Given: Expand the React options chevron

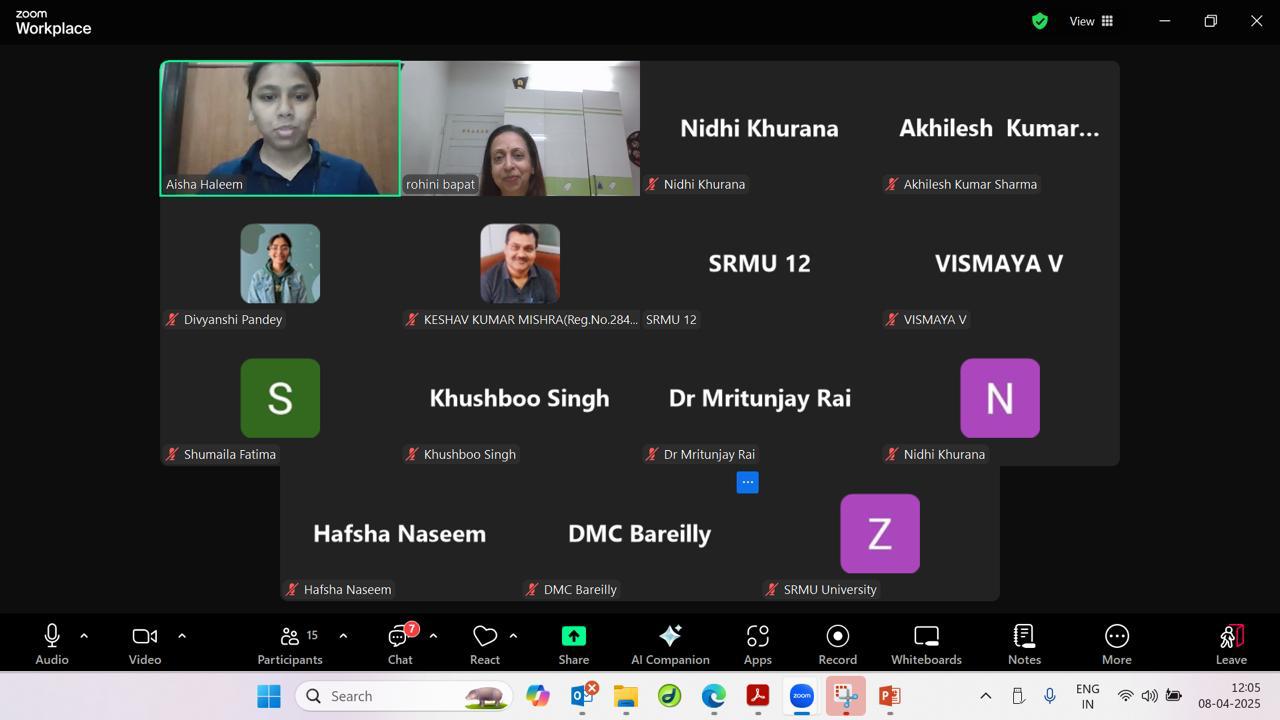Looking at the screenshot, I should point(513,636).
